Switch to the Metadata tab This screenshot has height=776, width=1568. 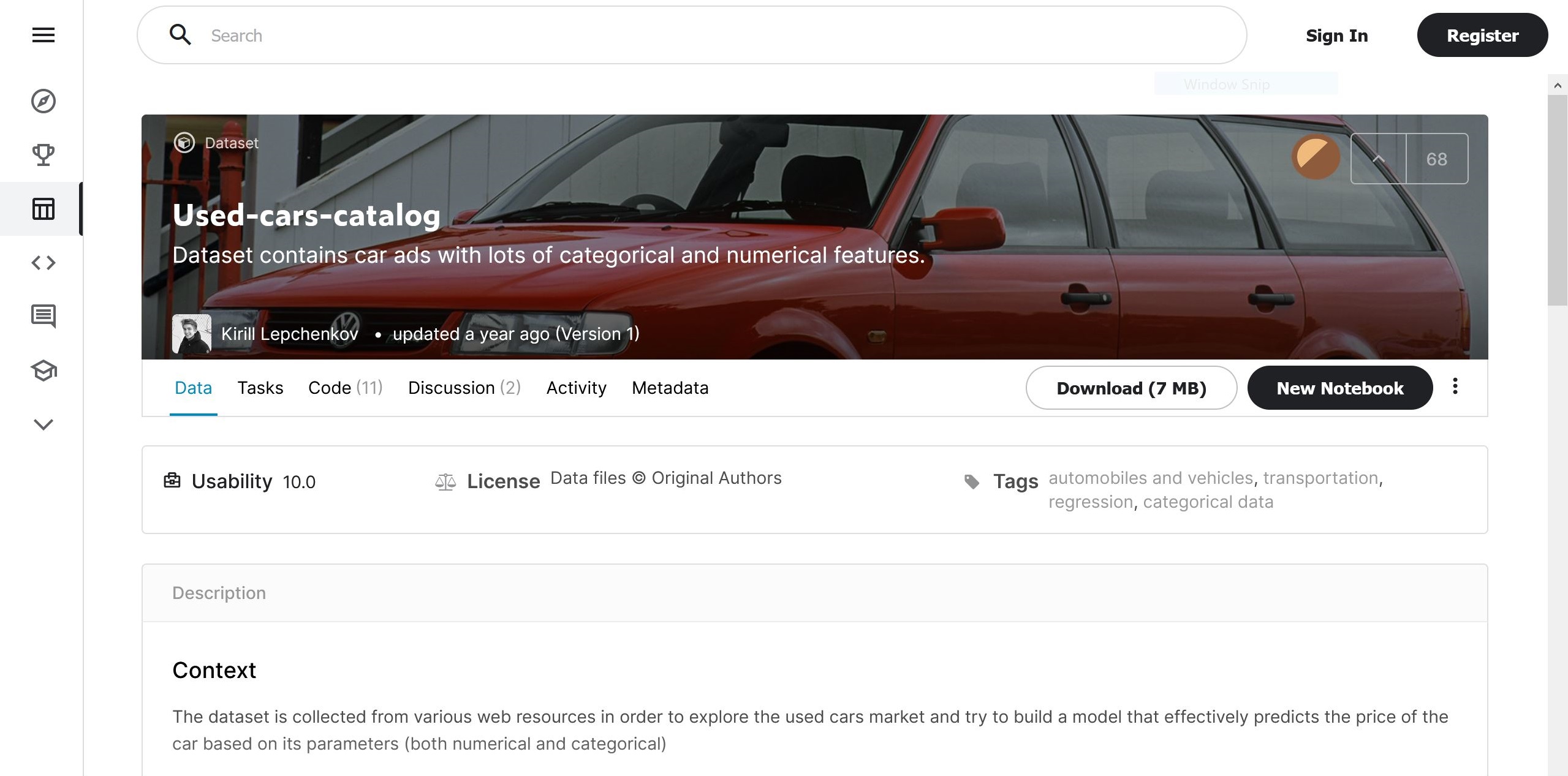pos(669,387)
